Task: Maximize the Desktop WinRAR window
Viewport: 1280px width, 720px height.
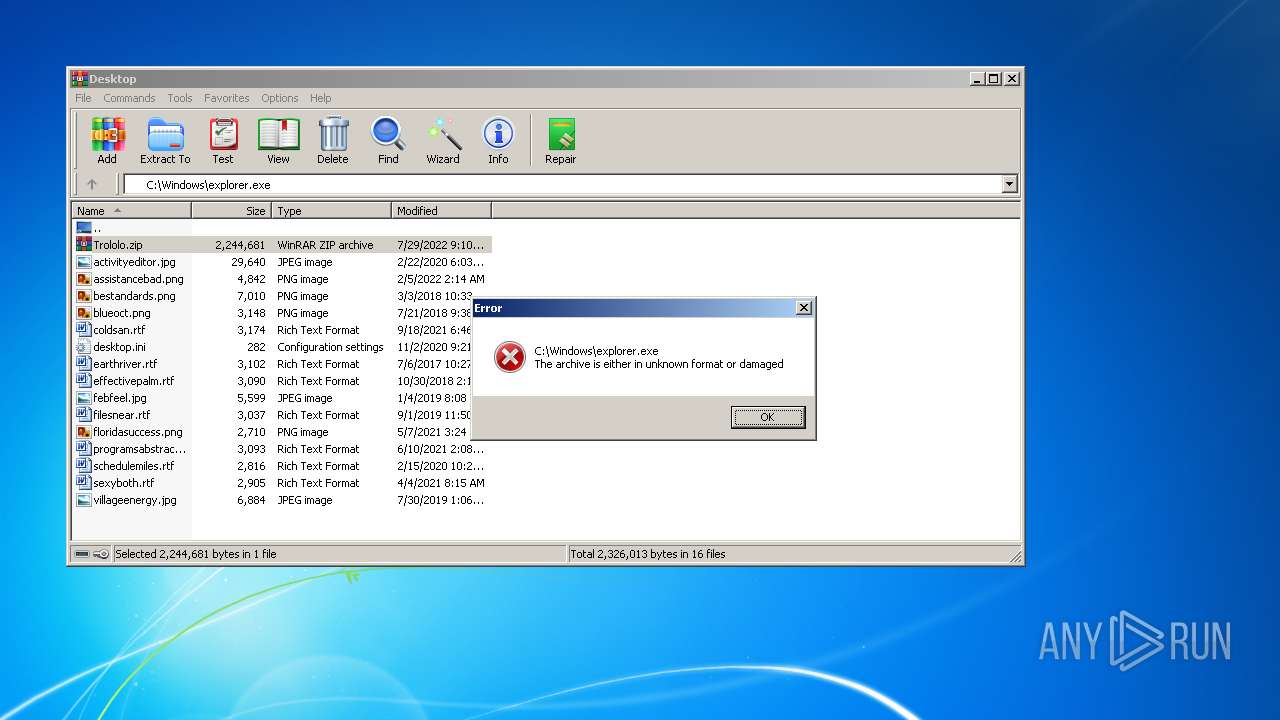Action: [993, 78]
